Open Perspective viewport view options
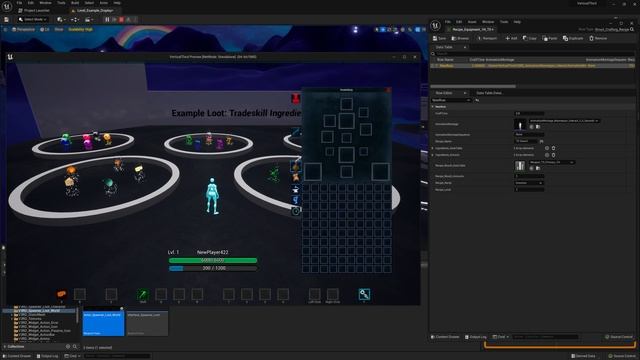Viewport: 640px width, 360px height. tap(24, 29)
